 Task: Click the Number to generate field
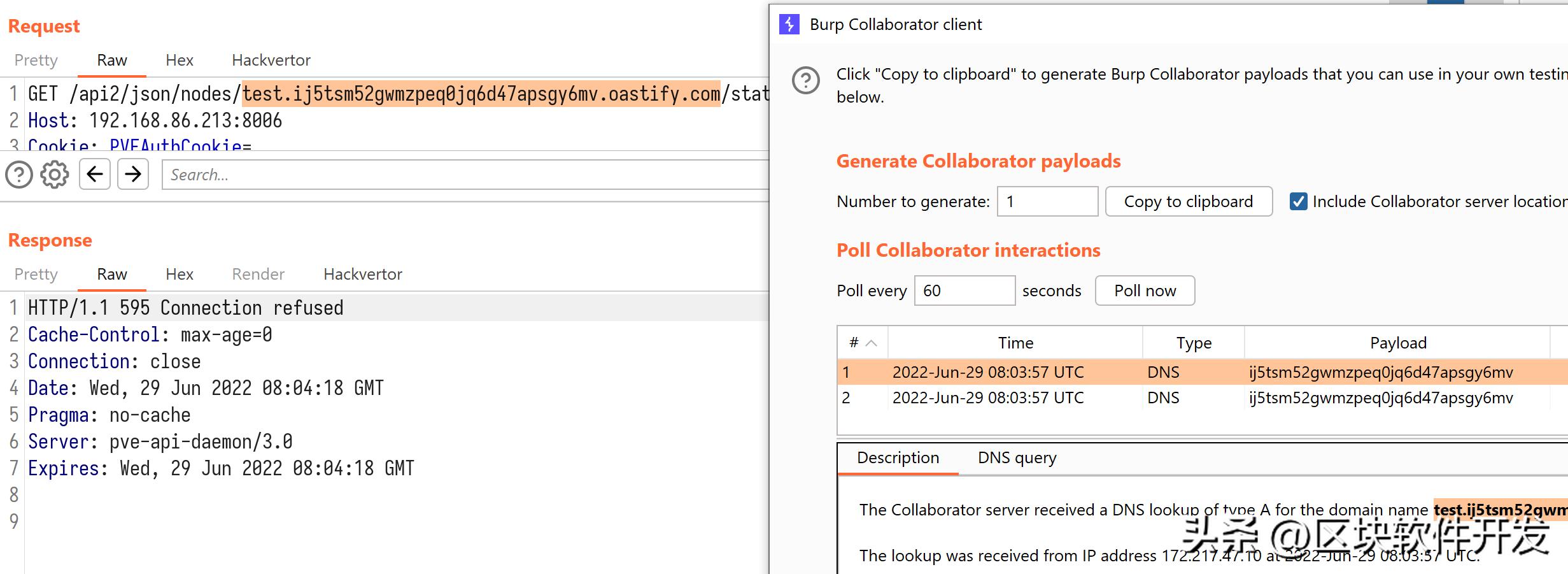click(1047, 202)
